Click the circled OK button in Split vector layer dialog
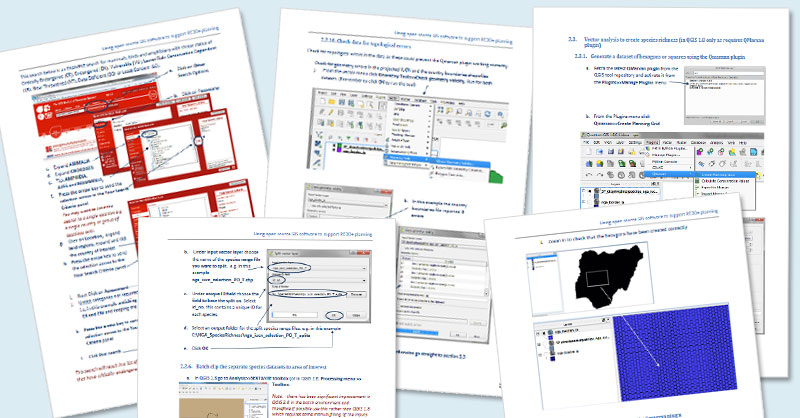Image resolution: width=800 pixels, height=418 pixels. [x=334, y=315]
